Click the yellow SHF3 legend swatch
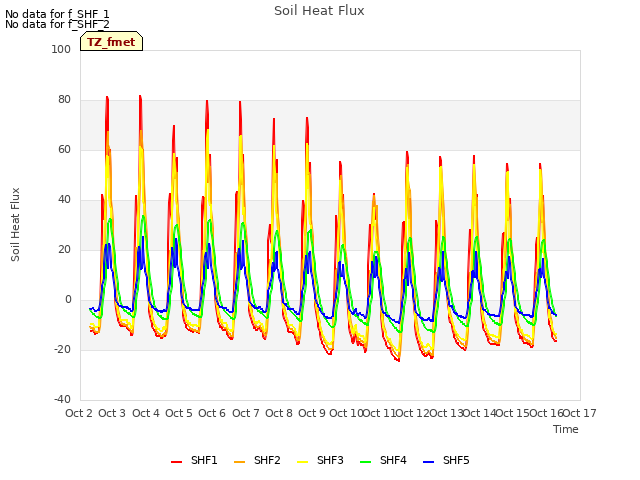Image resolution: width=640 pixels, height=480 pixels. (x=302, y=462)
